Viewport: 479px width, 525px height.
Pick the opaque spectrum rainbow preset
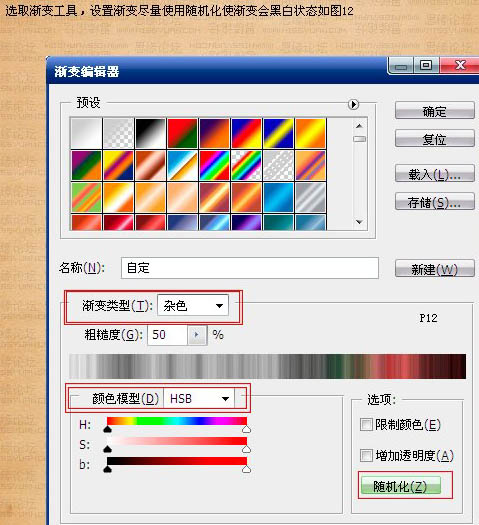215,165
